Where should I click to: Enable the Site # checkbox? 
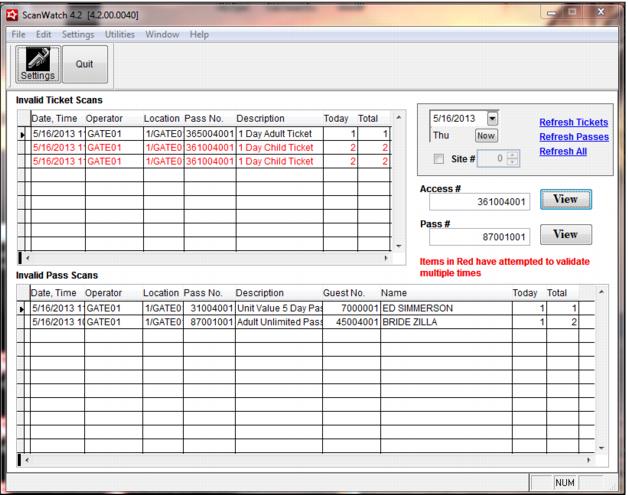point(437,158)
